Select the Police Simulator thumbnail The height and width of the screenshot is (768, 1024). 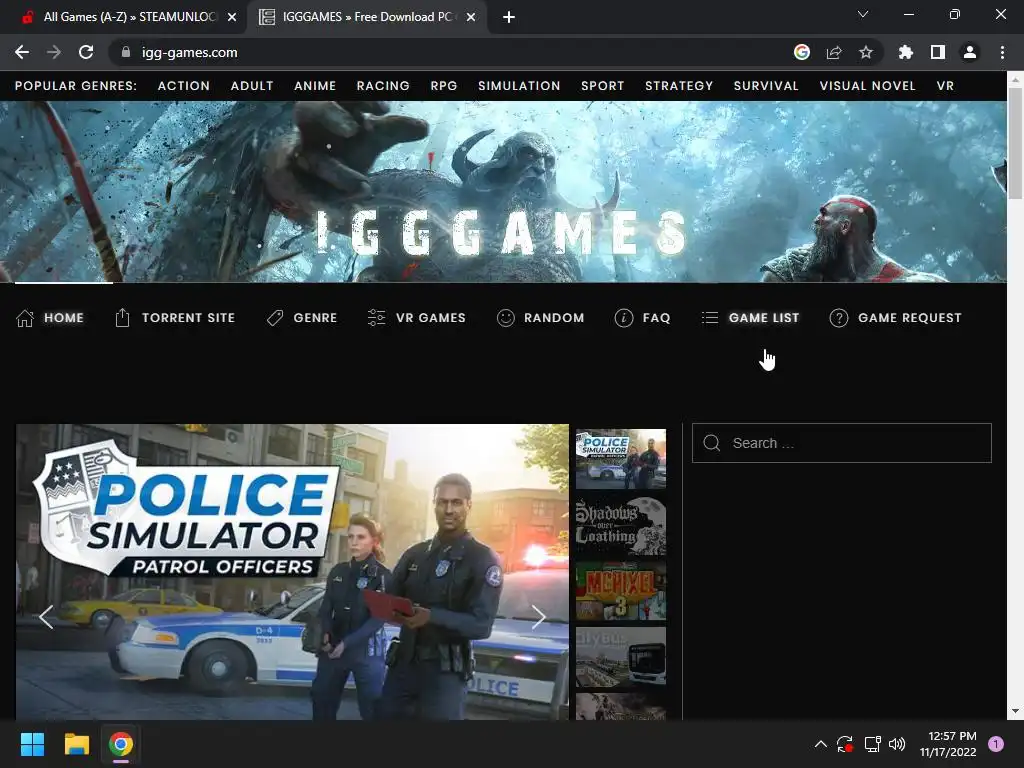point(621,458)
